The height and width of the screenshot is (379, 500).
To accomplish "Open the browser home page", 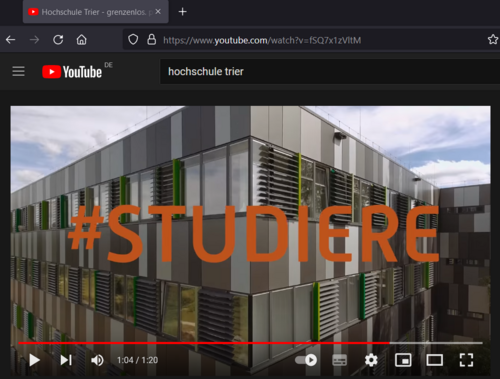I will point(82,40).
